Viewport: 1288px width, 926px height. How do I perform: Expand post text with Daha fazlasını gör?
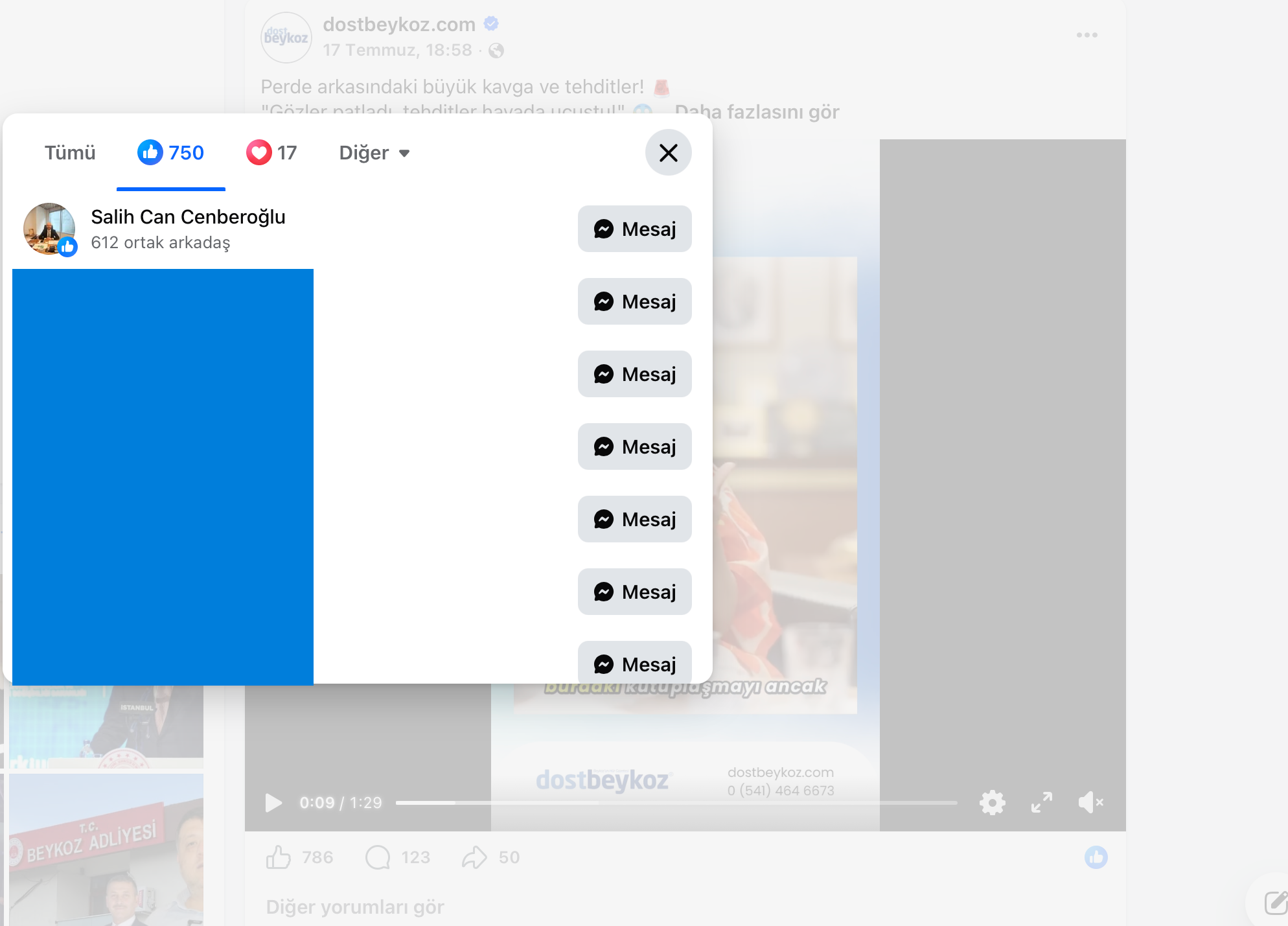click(757, 112)
